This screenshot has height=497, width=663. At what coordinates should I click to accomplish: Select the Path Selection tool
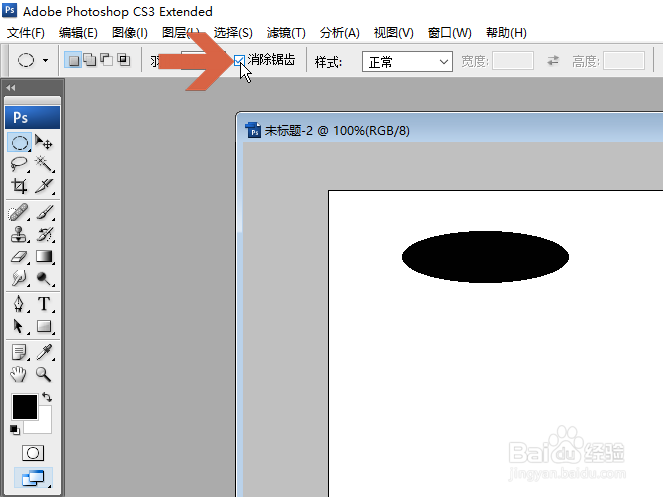pos(19,326)
